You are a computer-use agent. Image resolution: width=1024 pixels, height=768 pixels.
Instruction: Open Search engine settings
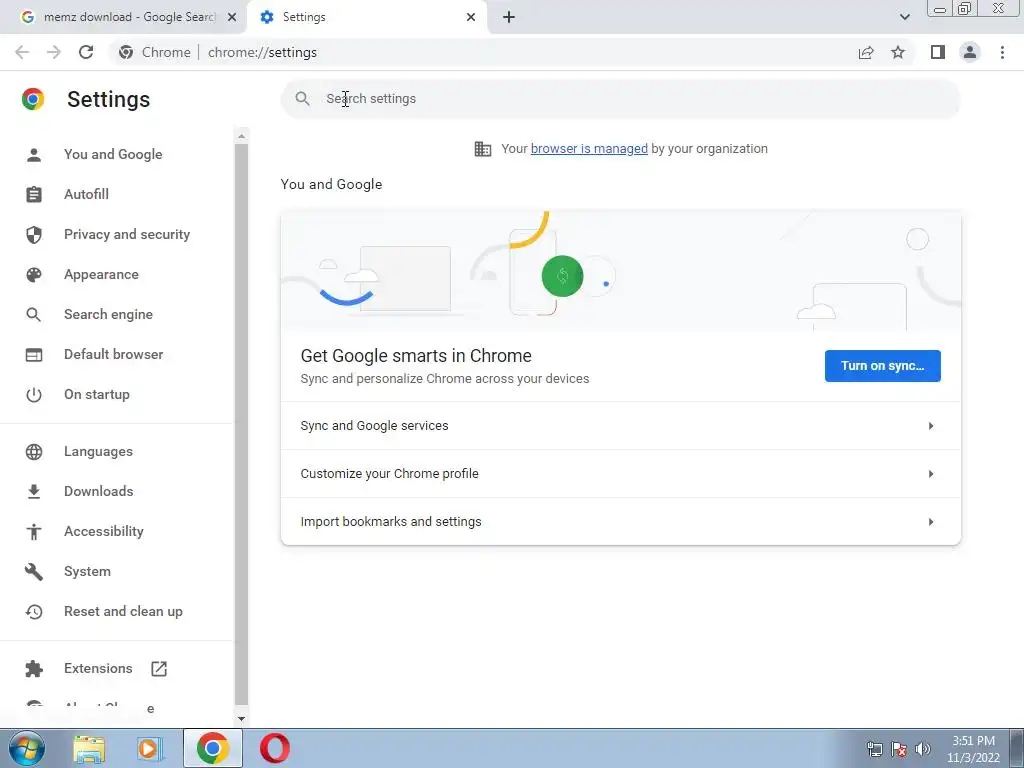pos(108,314)
